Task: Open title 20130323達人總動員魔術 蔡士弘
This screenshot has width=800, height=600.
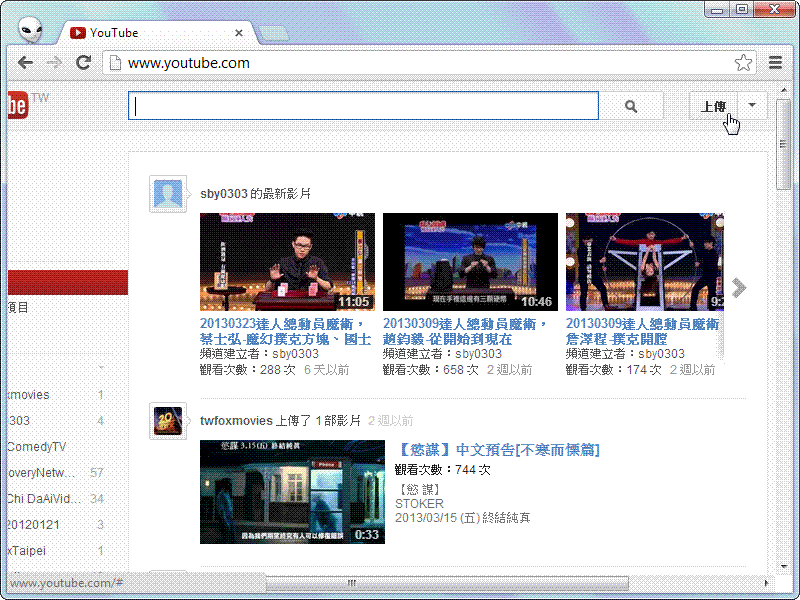Action: (x=286, y=331)
